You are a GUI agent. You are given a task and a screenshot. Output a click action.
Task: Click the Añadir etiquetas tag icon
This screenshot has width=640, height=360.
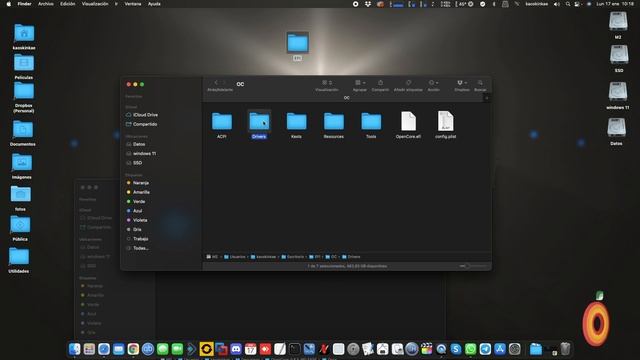coord(408,83)
